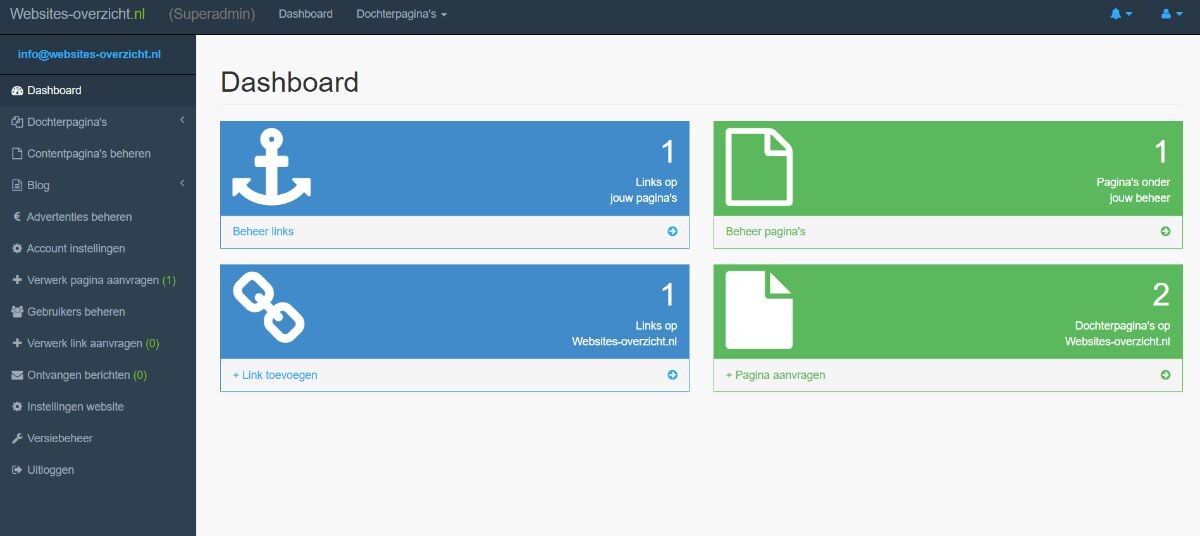The height and width of the screenshot is (536, 1200).
Task: Click the blank page icon in the Pagina's tile
Action: [x=759, y=167]
